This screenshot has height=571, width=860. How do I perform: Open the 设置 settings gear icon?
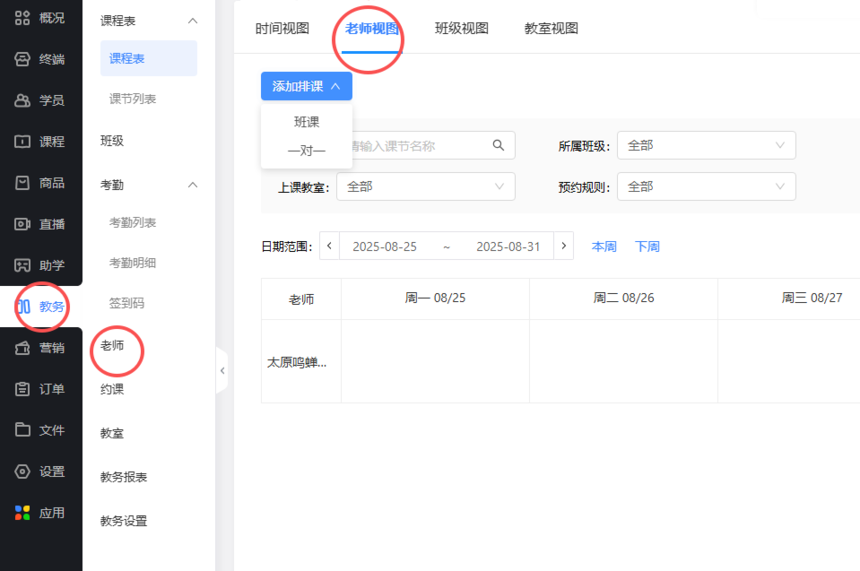pos(22,471)
